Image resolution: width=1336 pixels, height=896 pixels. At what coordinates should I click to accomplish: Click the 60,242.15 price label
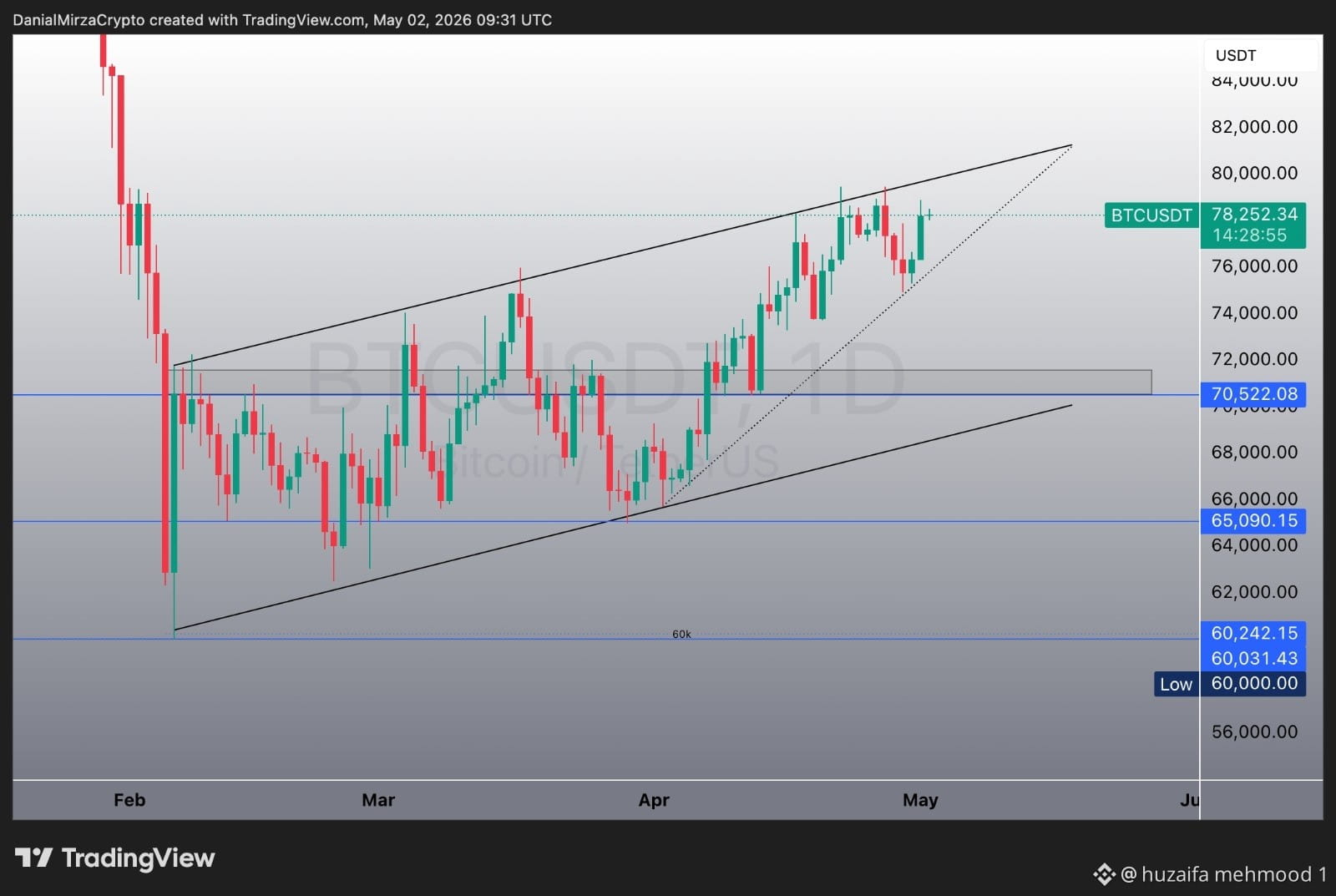pos(1253,633)
